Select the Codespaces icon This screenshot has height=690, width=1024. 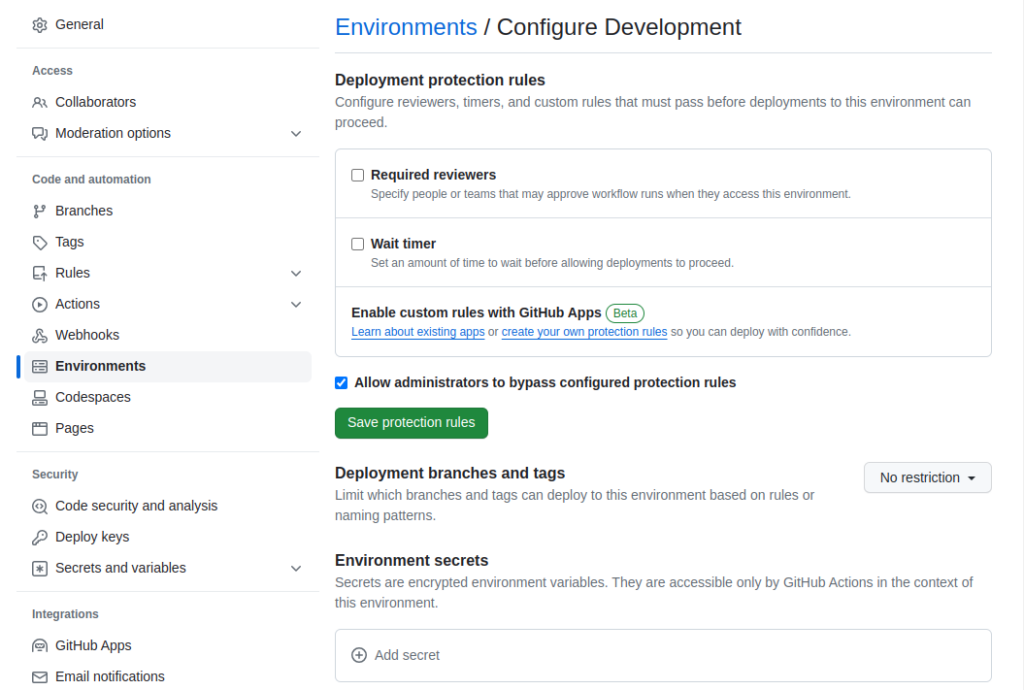(39, 397)
